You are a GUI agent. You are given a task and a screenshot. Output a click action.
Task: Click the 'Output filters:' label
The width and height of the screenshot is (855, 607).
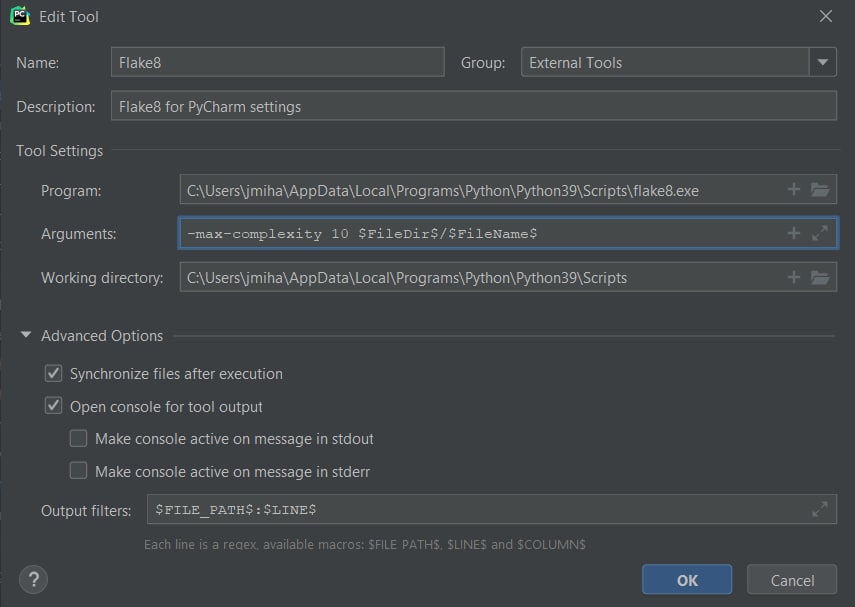click(86, 510)
